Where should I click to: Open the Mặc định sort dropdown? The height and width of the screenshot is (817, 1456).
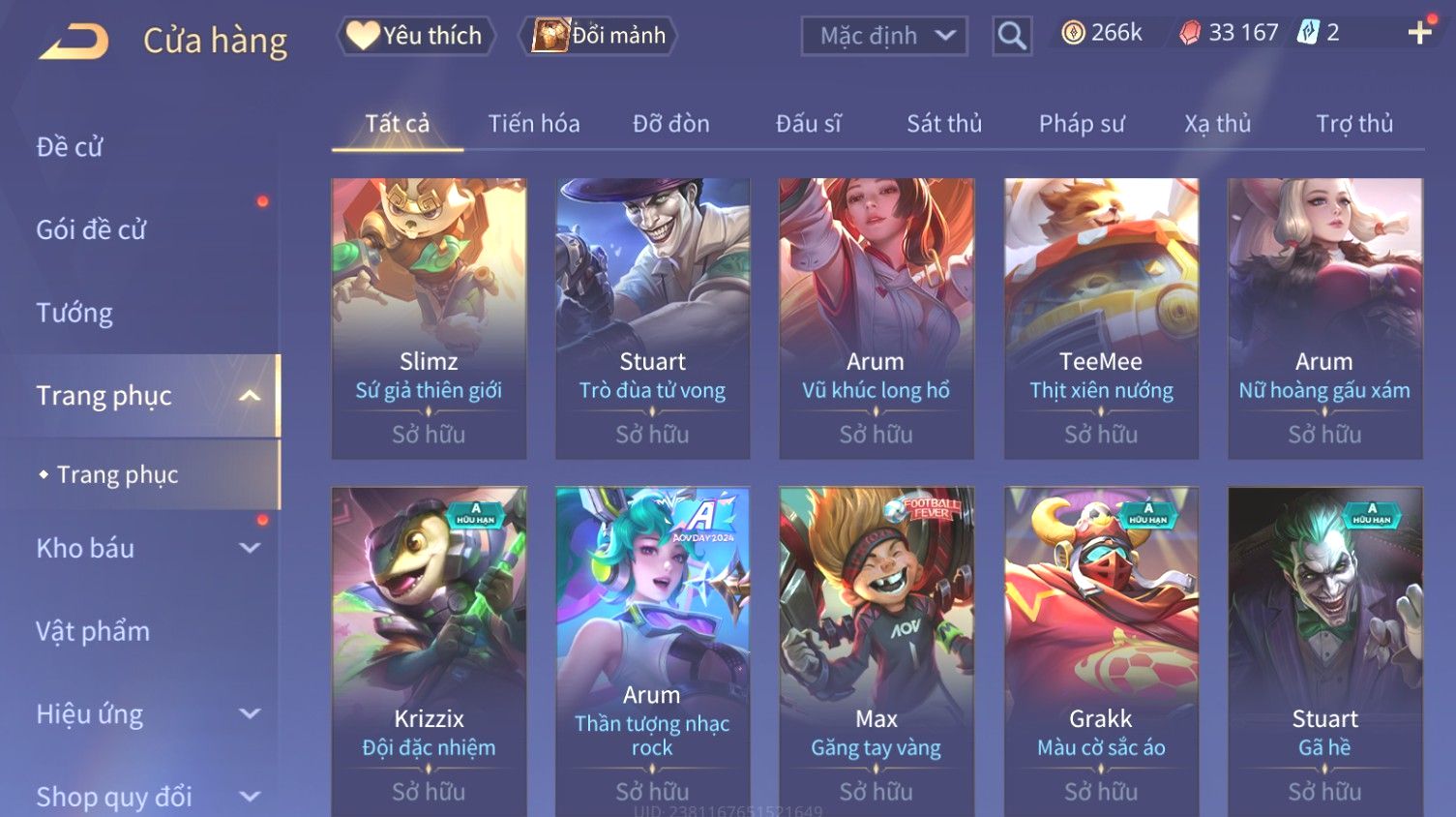[884, 37]
